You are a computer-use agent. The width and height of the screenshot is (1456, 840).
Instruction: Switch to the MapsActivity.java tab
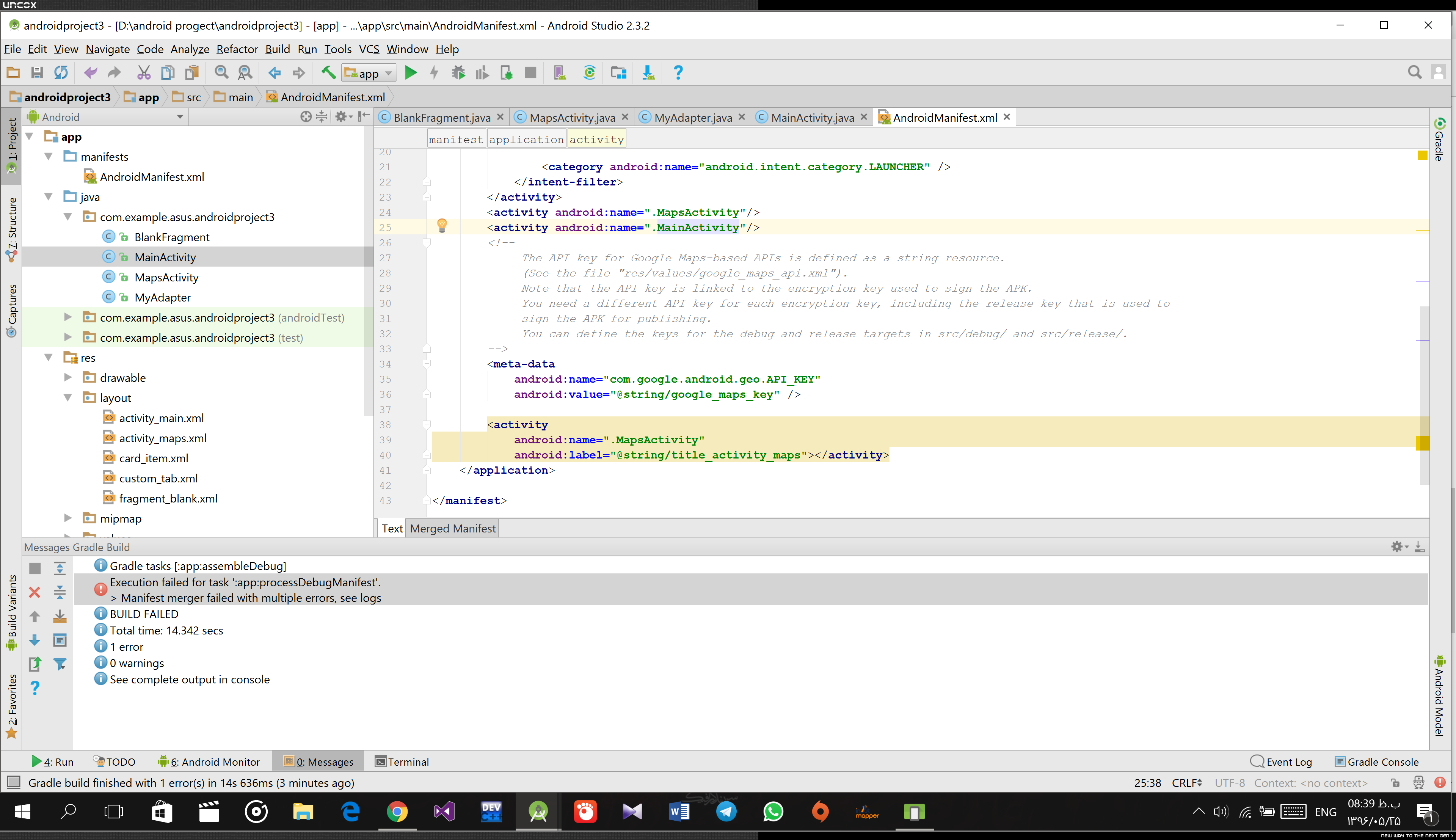pos(572,118)
